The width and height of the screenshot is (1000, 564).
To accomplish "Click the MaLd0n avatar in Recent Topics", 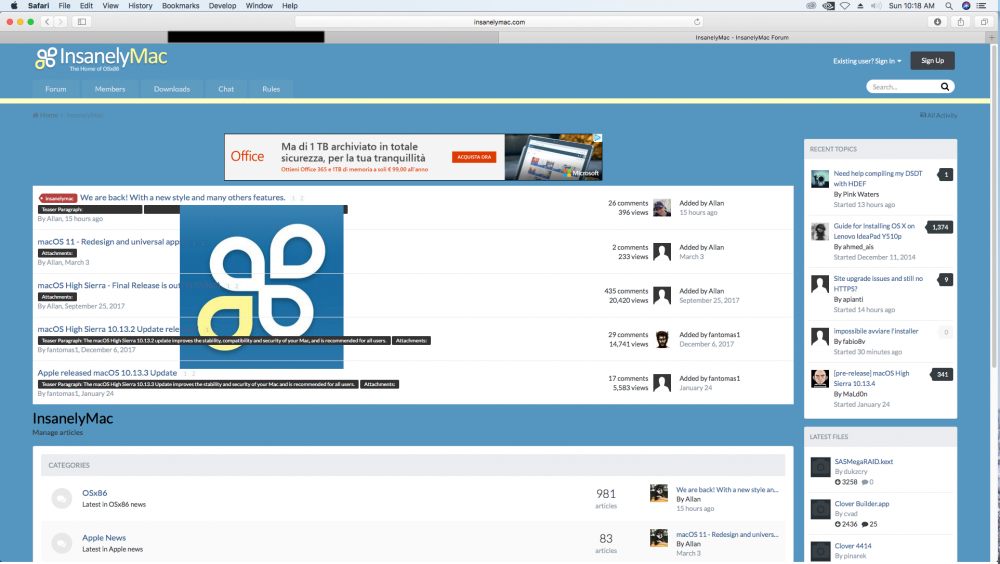I will pos(820,379).
